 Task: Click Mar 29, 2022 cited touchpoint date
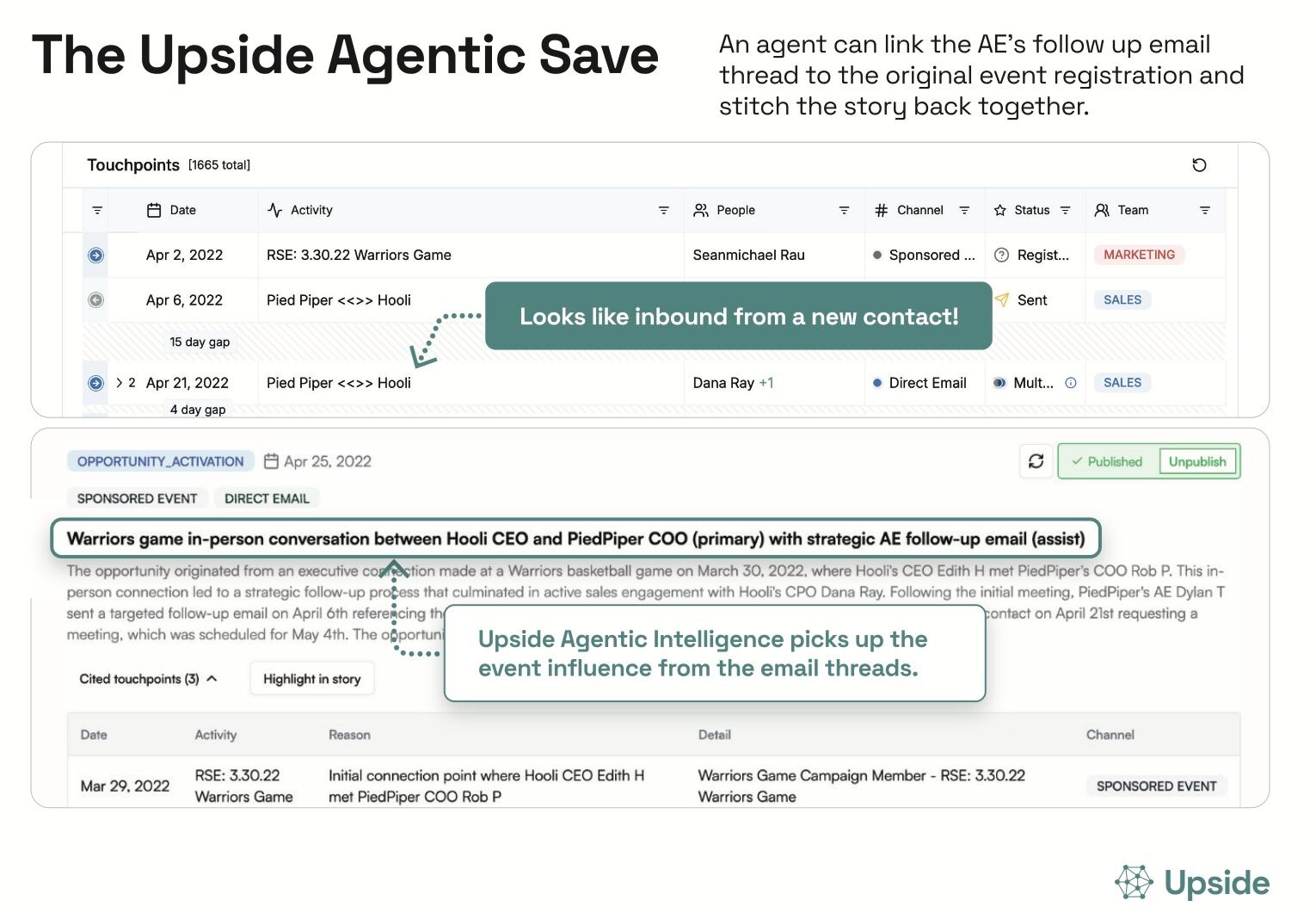(125, 786)
